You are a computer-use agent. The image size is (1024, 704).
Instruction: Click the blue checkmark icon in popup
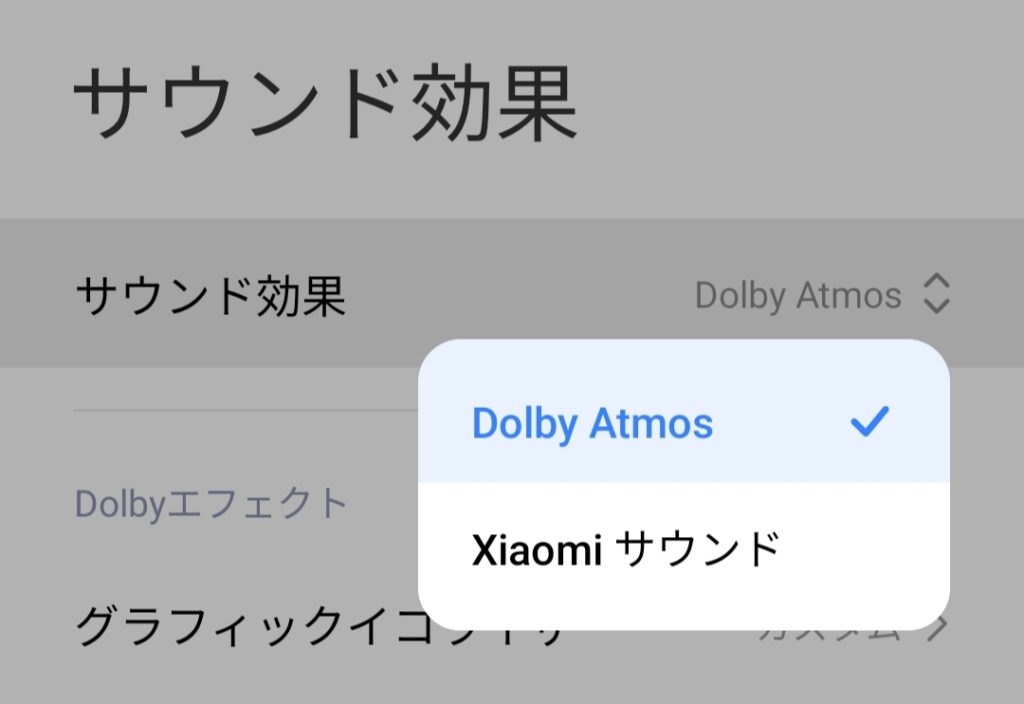(x=870, y=421)
